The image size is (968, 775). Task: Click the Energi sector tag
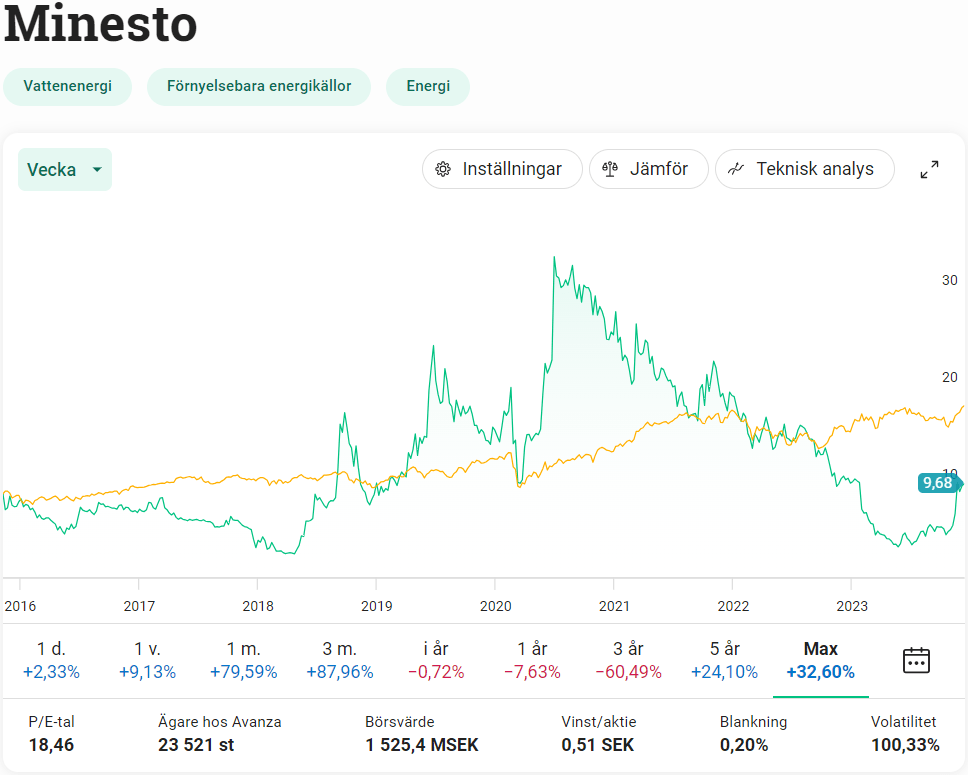coord(428,86)
